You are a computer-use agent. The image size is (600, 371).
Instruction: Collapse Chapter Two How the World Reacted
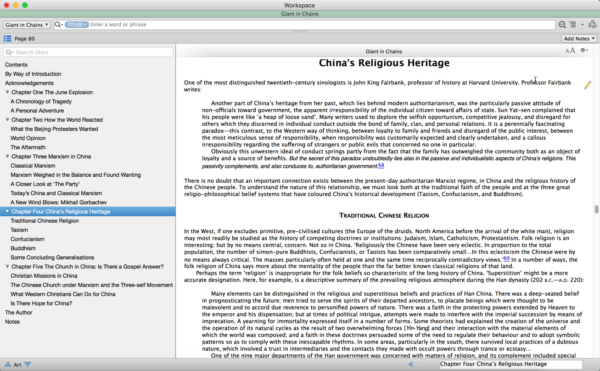(7, 120)
